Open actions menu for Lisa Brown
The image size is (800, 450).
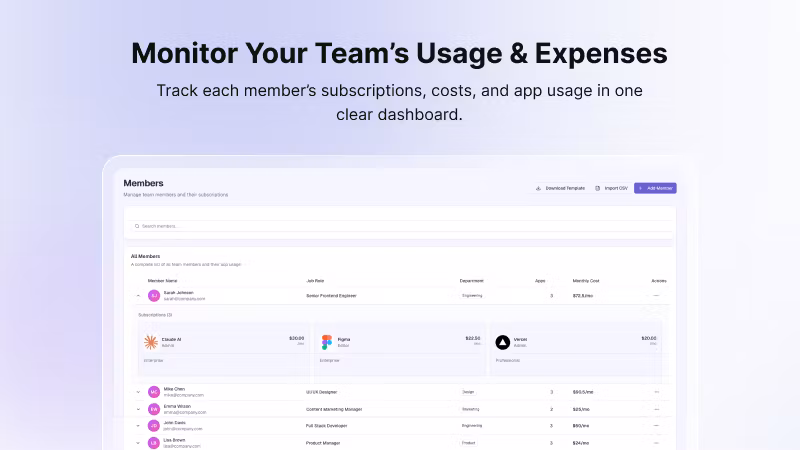pyautogui.click(x=657, y=442)
